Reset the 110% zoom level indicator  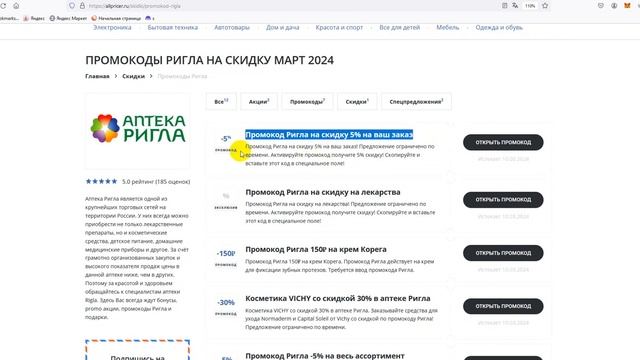click(x=530, y=6)
